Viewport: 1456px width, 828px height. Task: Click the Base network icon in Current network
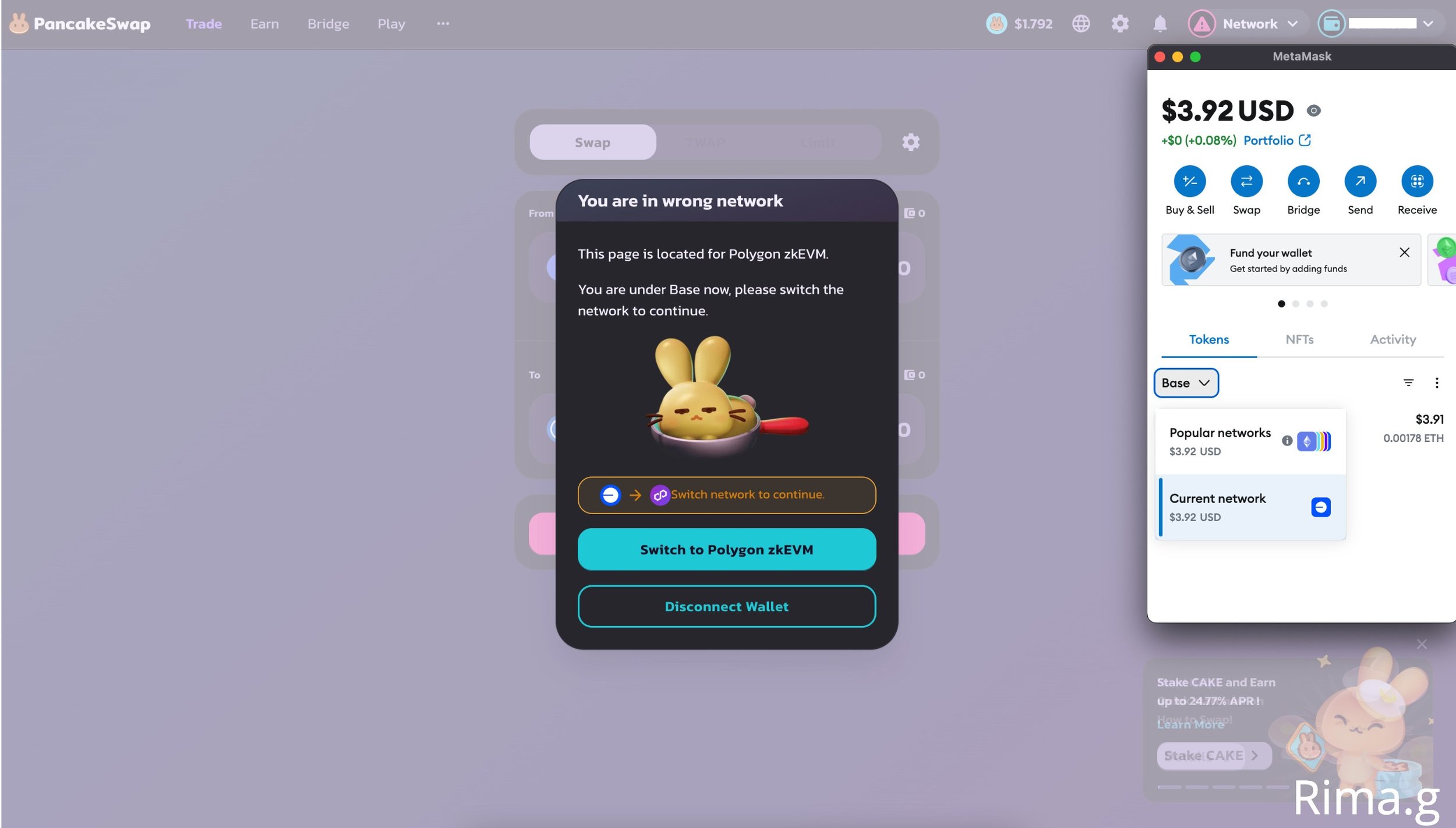click(x=1321, y=507)
